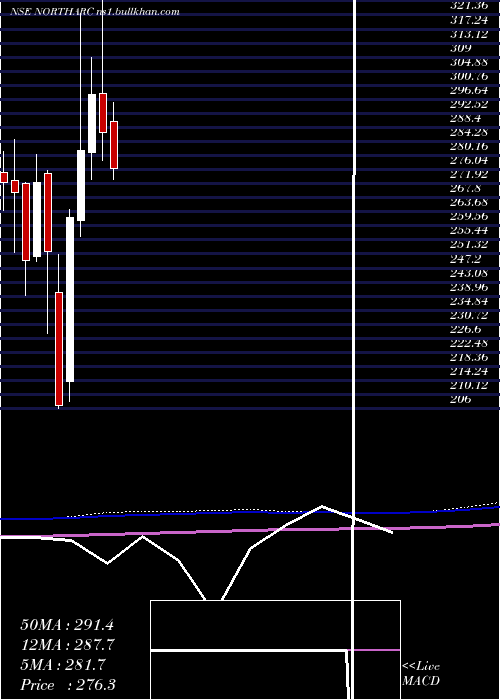Click the 288.4 price axis label

coord(466,118)
